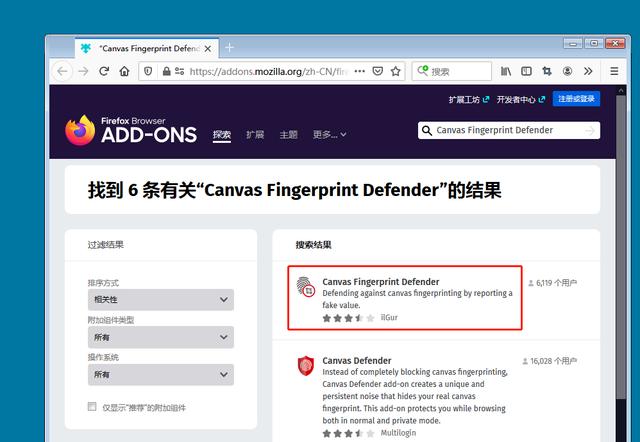Viewport: 640px width, 442px height.
Task: Go to the browser home page icon
Action: 124,71
